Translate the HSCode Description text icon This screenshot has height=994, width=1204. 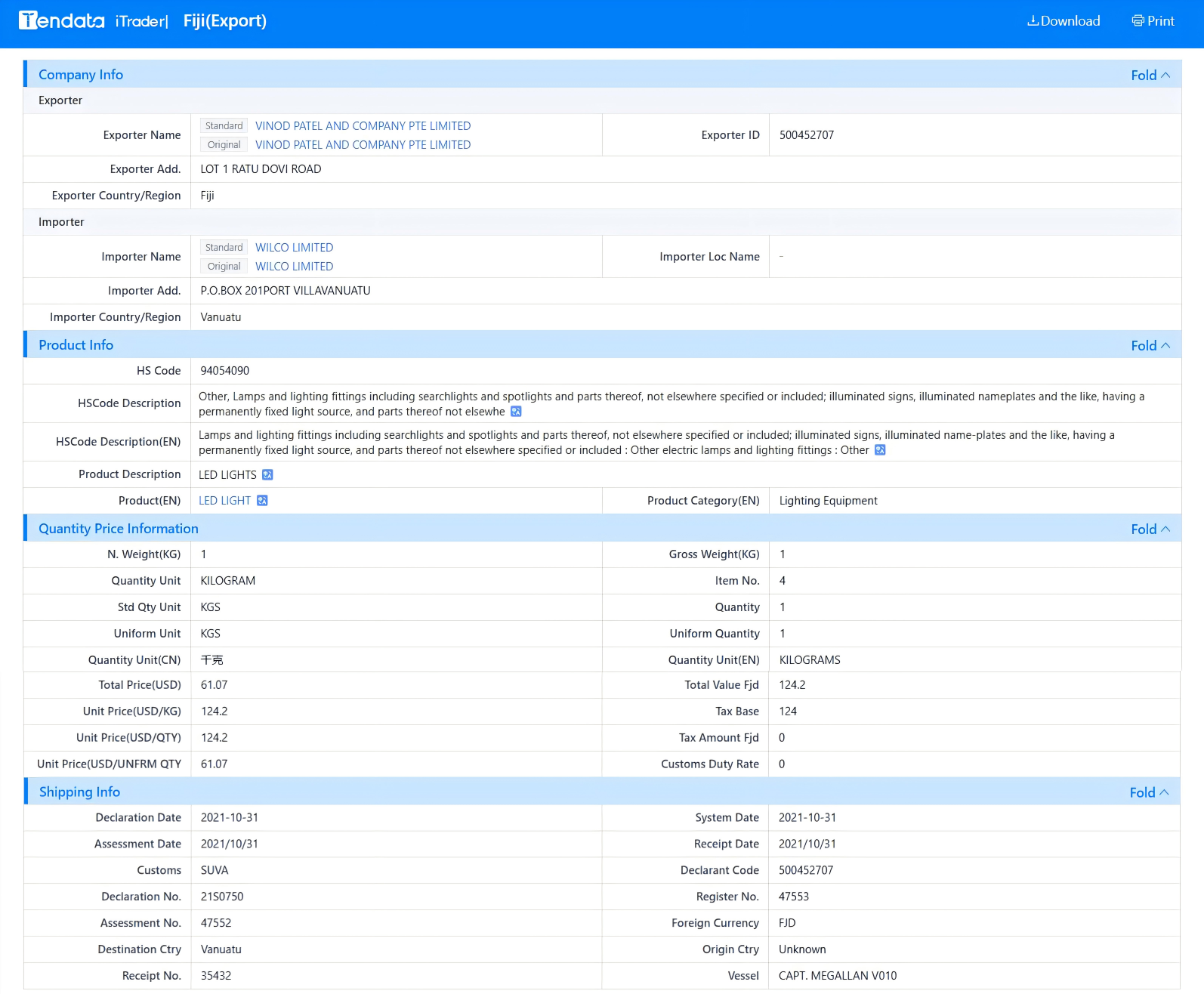point(516,412)
